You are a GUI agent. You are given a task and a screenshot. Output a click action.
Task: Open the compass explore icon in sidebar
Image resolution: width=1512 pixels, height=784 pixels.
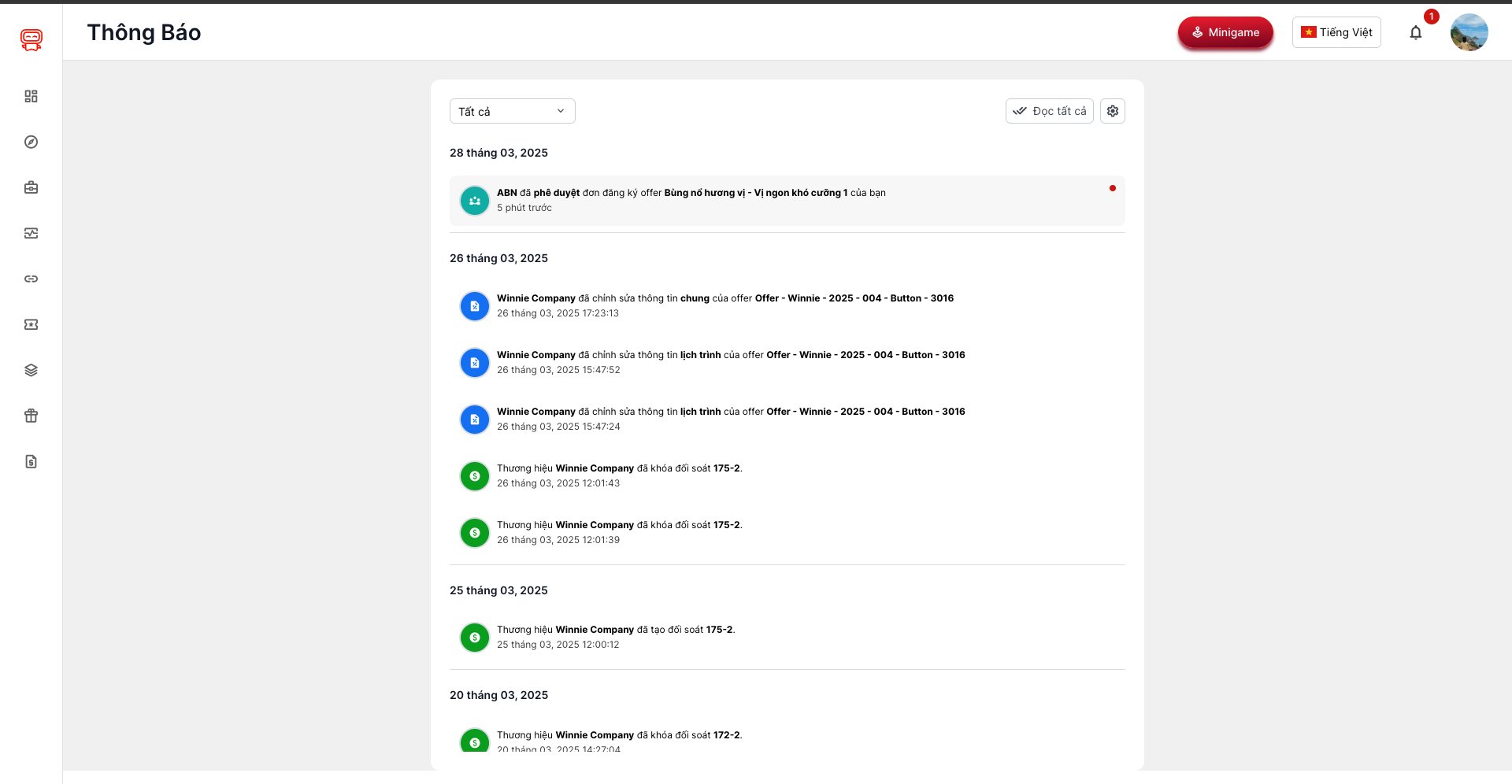pyautogui.click(x=31, y=142)
